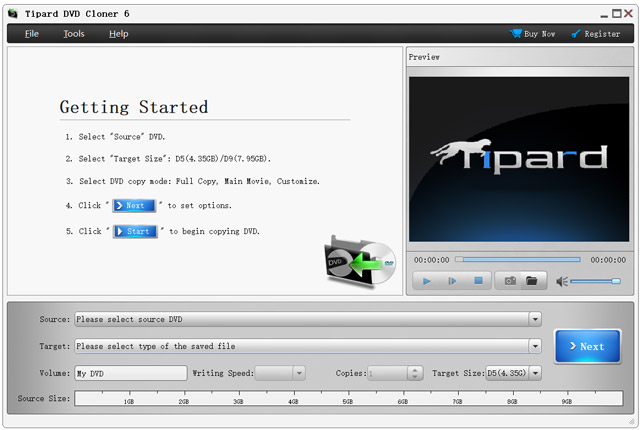This screenshot has height=430, width=640.
Task: Click the '5GB' mark on size scale
Action: pyautogui.click(x=348, y=401)
